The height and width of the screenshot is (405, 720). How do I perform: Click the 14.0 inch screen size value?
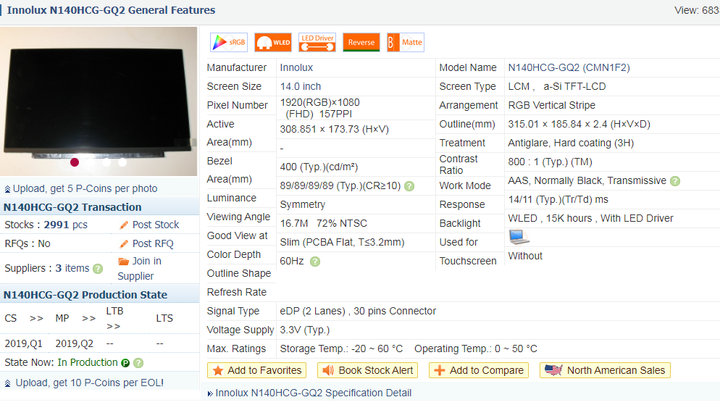[301, 87]
